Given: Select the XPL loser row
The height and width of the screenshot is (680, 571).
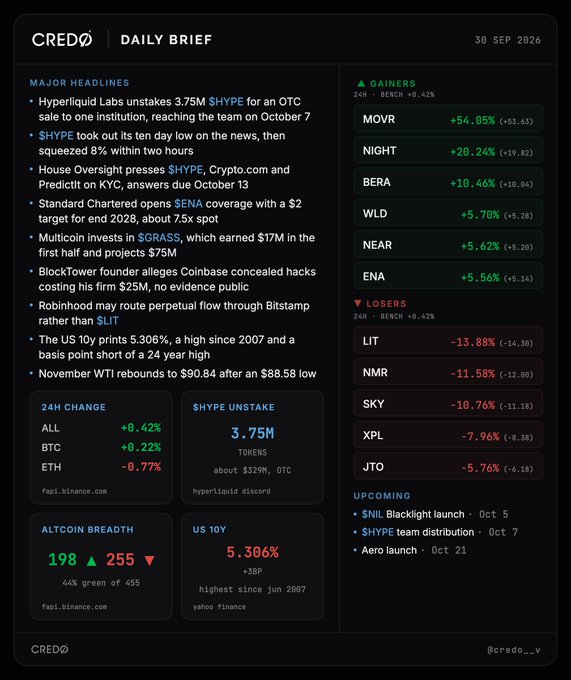Looking at the screenshot, I should pyautogui.click(x=448, y=435).
